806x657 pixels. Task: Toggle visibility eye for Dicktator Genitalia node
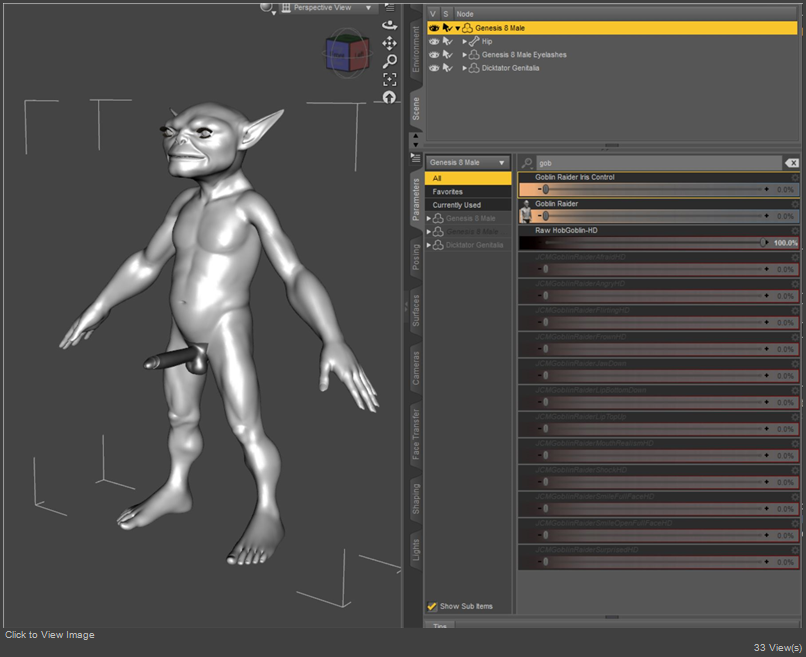point(434,68)
